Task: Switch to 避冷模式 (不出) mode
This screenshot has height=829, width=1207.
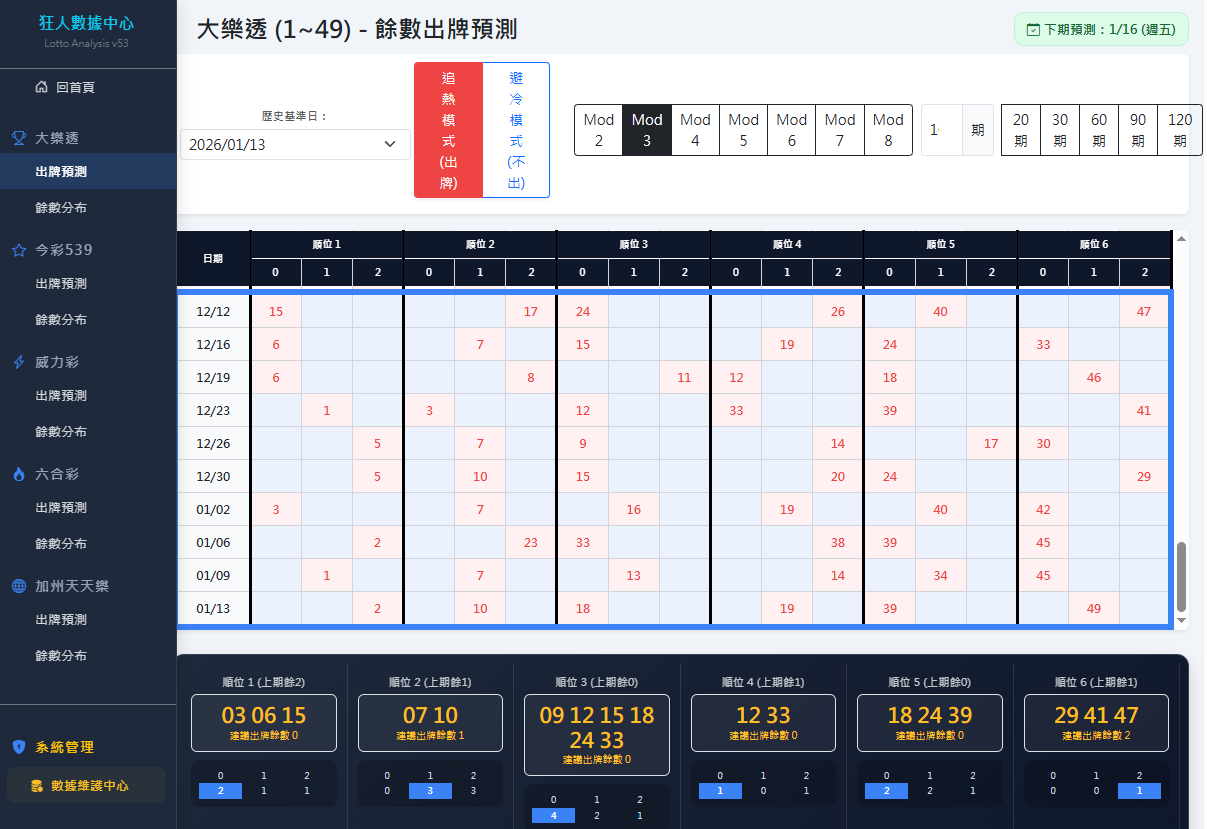Action: pos(515,130)
